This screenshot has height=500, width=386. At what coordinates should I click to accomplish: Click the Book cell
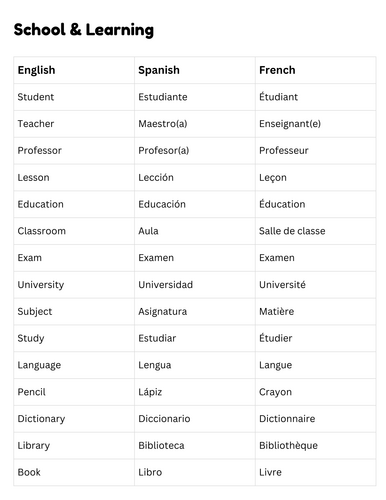tap(74, 472)
